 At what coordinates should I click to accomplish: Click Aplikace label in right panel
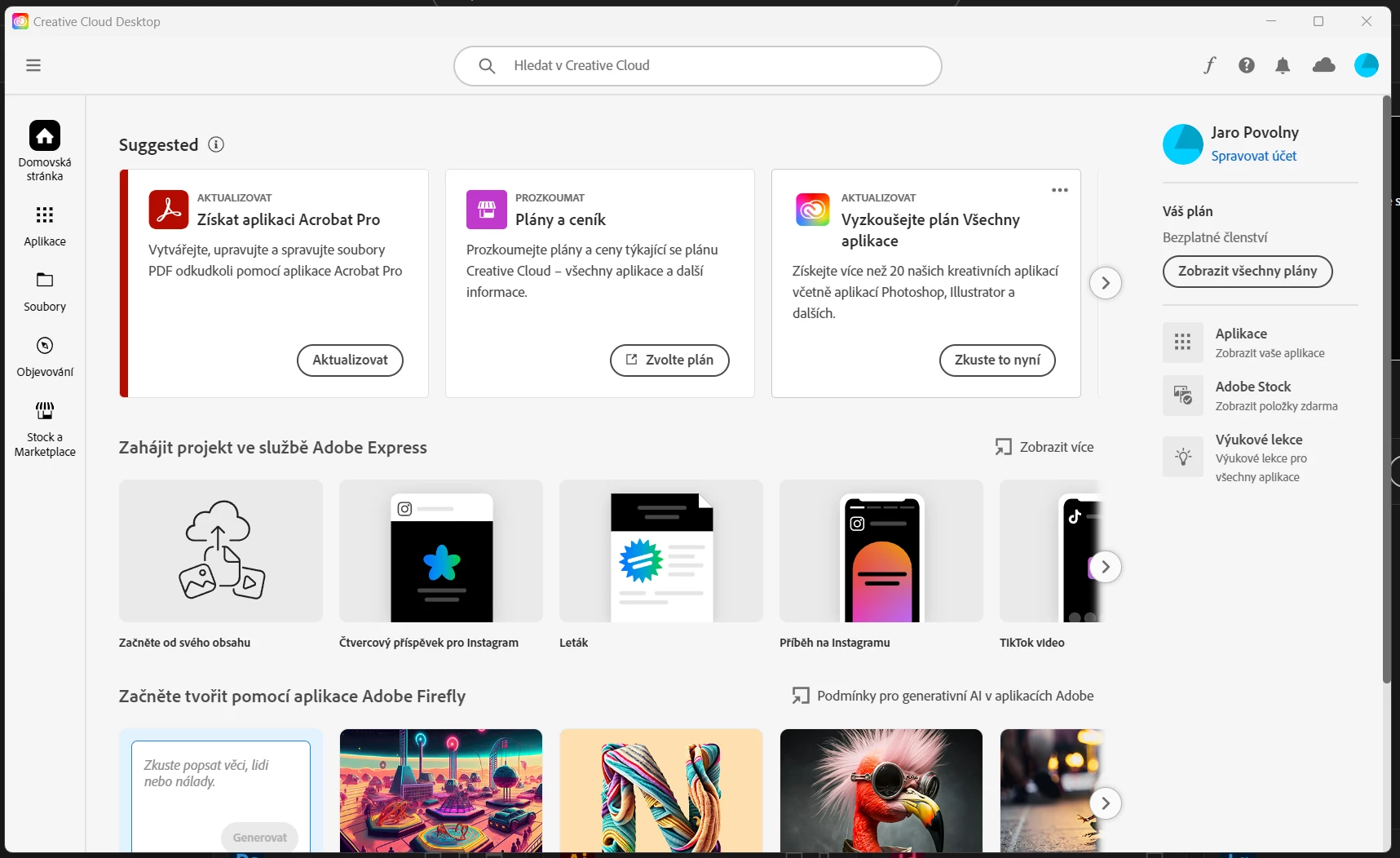[1241, 334]
